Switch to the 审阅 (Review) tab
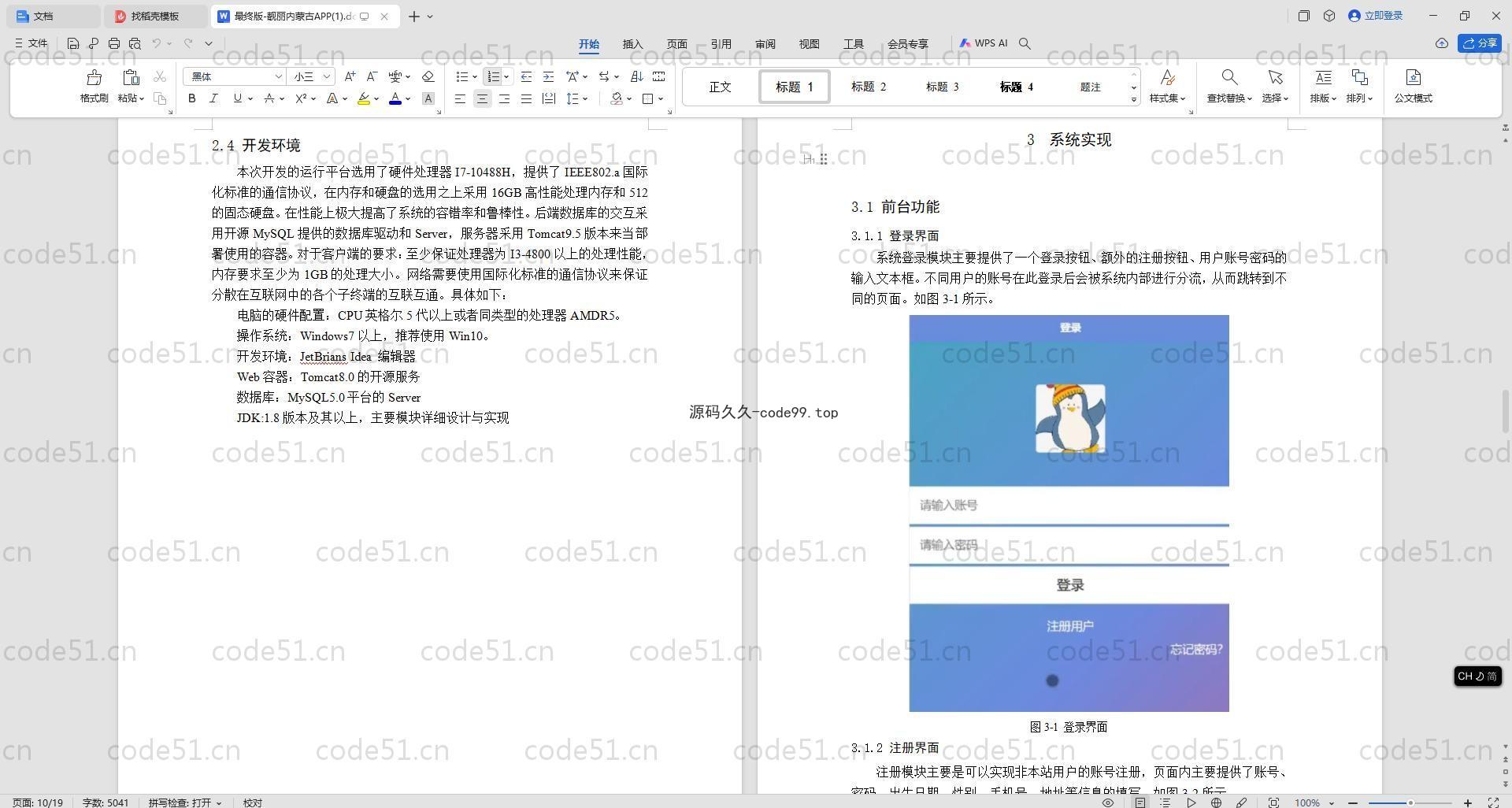Viewport: 1512px width, 808px height. pos(765,44)
